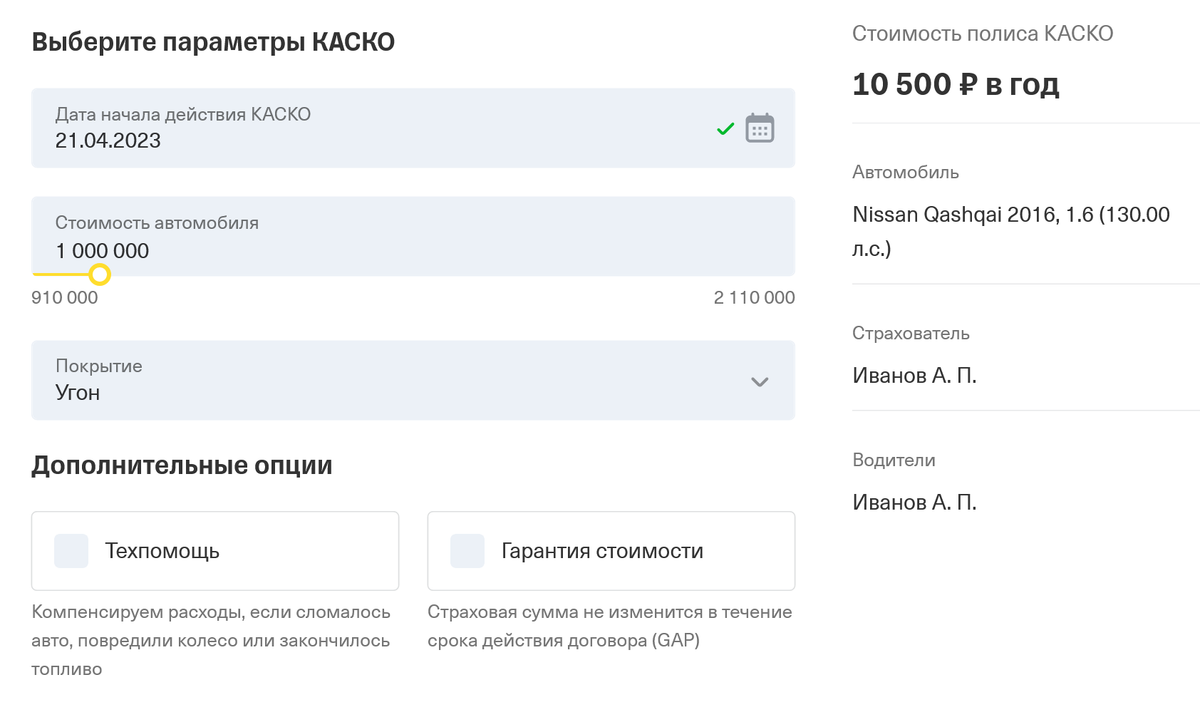Viewport: 1200px width, 720px height.
Task: Click the policy price 10 500 ₽ в год
Action: coord(955,85)
